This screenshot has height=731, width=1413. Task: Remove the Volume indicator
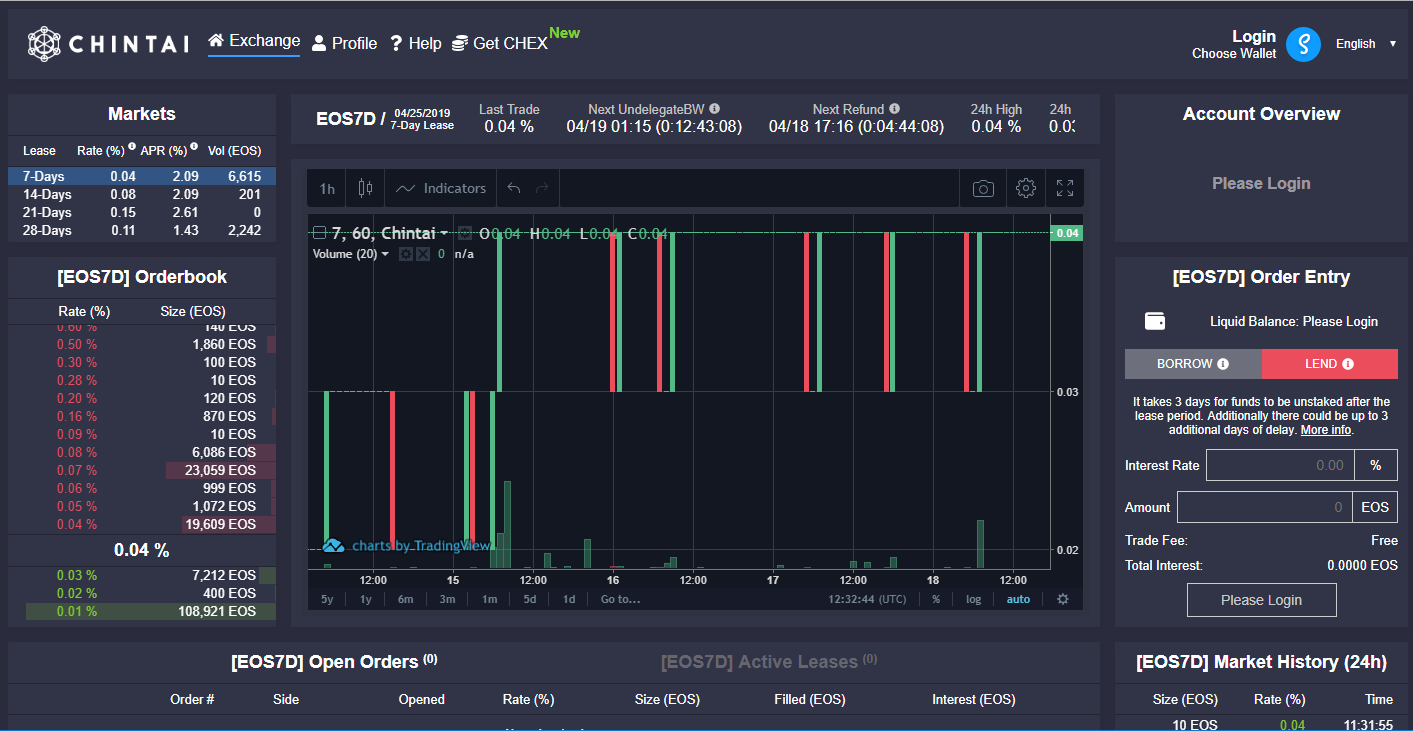(x=422, y=254)
